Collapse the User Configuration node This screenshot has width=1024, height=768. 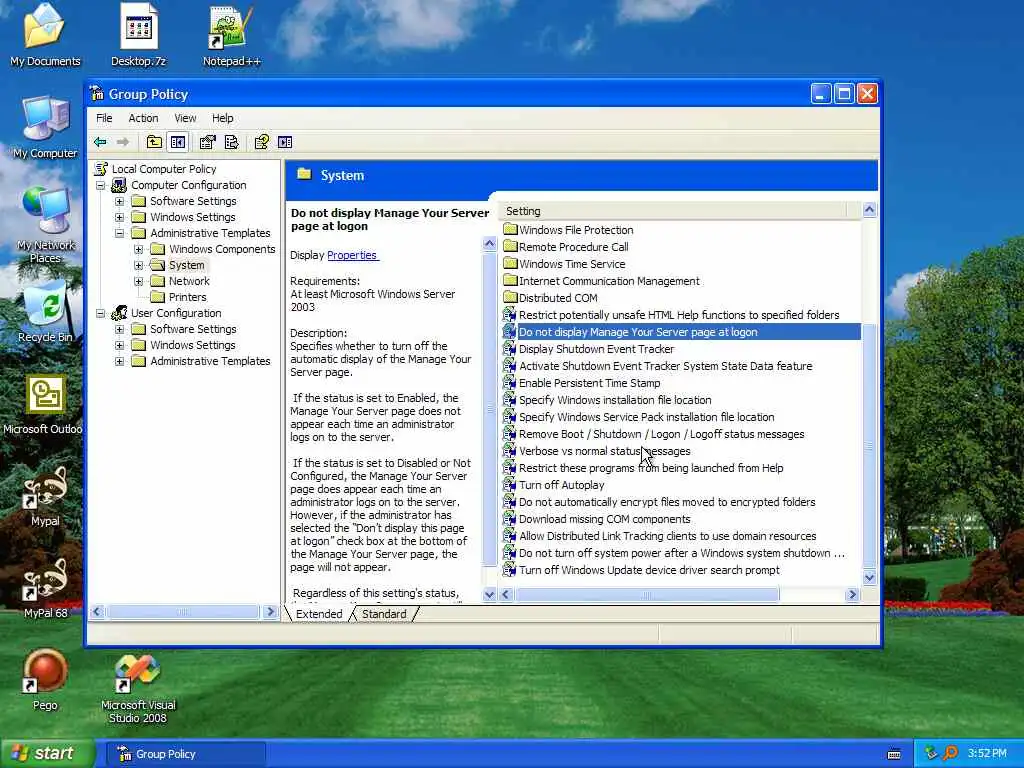pyautogui.click(x=101, y=313)
